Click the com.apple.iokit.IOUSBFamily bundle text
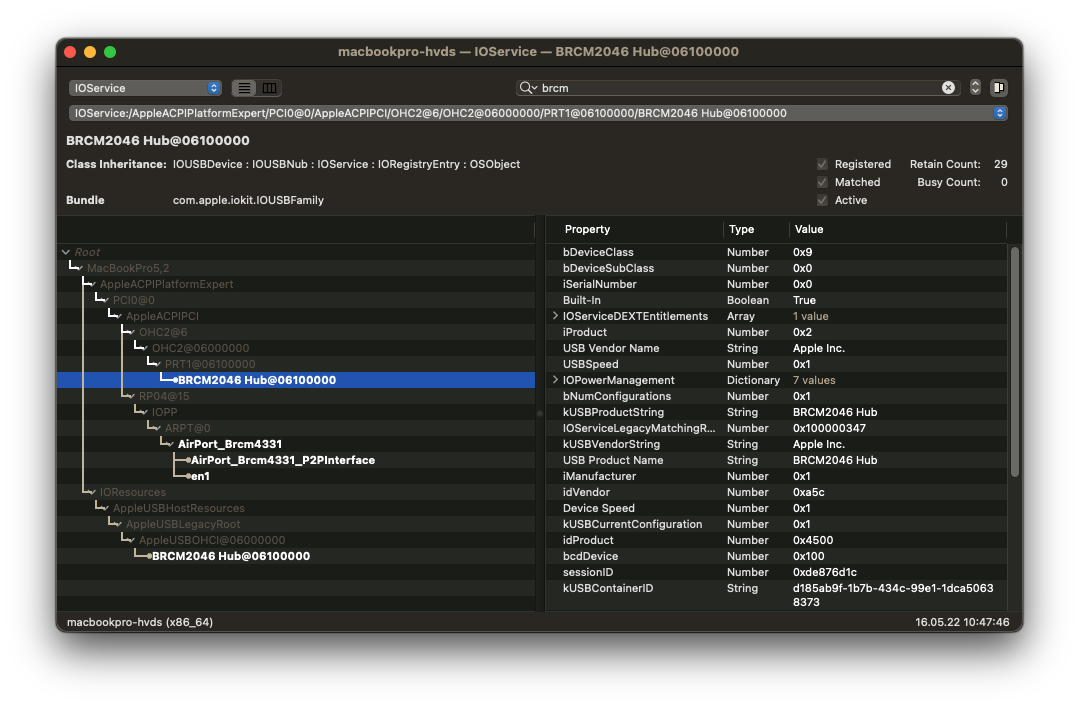Viewport: 1079px width, 706px height. pos(248,200)
